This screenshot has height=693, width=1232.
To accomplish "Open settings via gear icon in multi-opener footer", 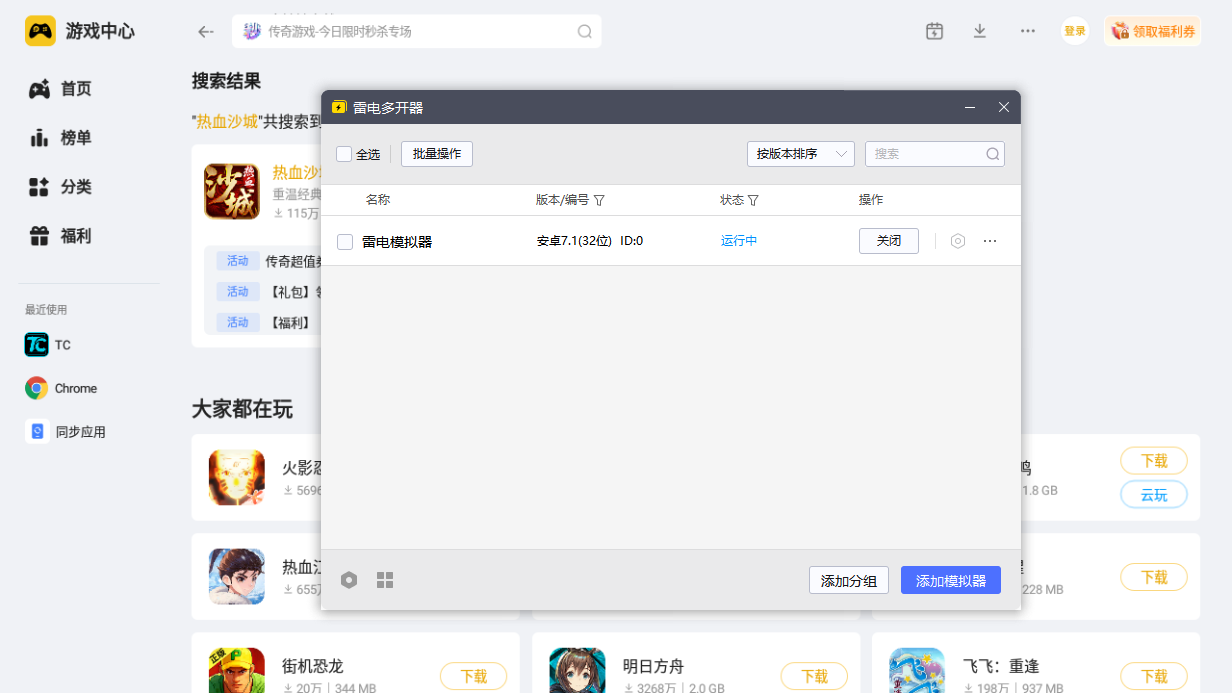I will (x=349, y=579).
